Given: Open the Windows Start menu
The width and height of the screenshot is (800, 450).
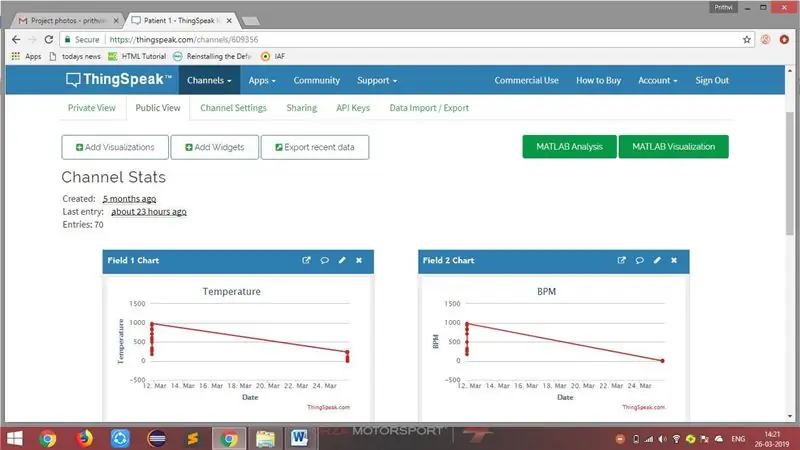Looking at the screenshot, I should pos(14,438).
